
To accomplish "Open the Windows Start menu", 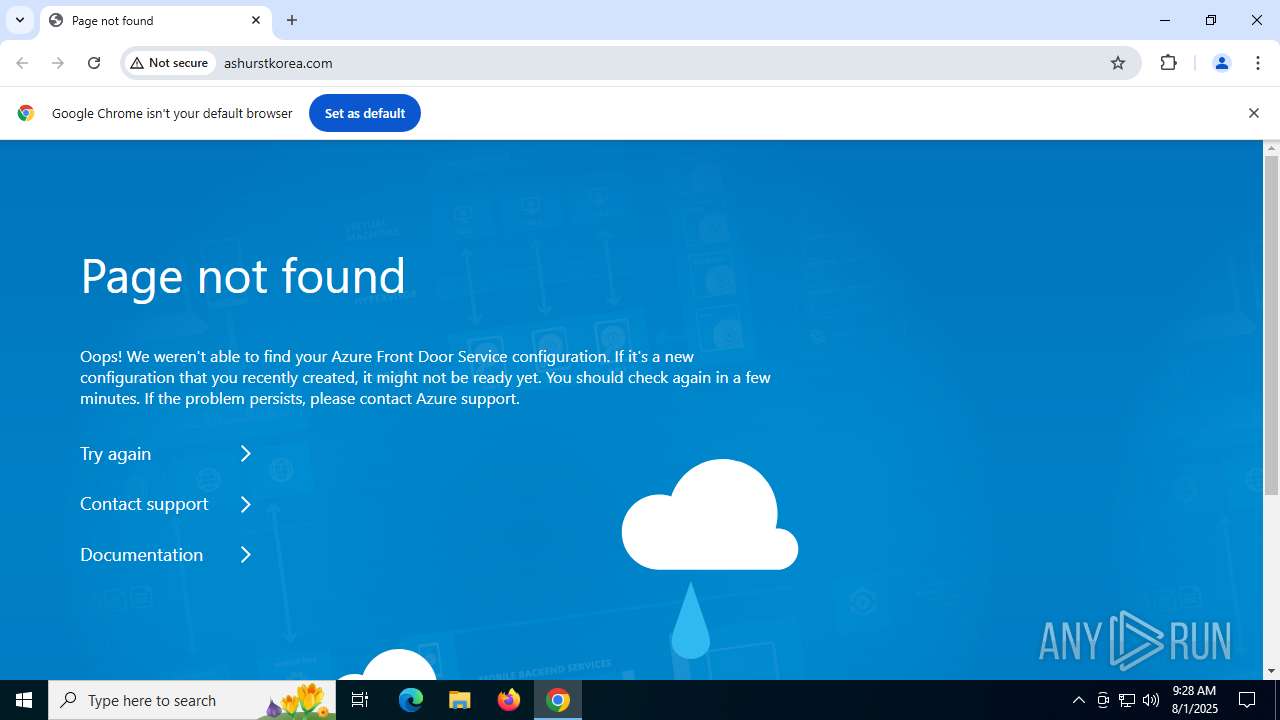I will click(x=24, y=700).
